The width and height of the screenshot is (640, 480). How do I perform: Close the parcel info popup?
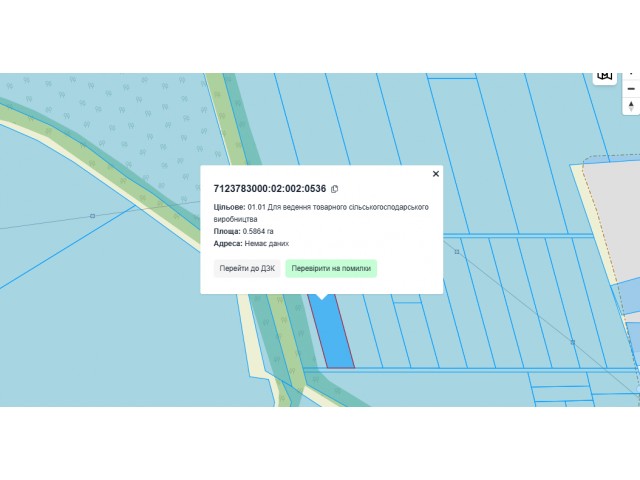pos(436,173)
